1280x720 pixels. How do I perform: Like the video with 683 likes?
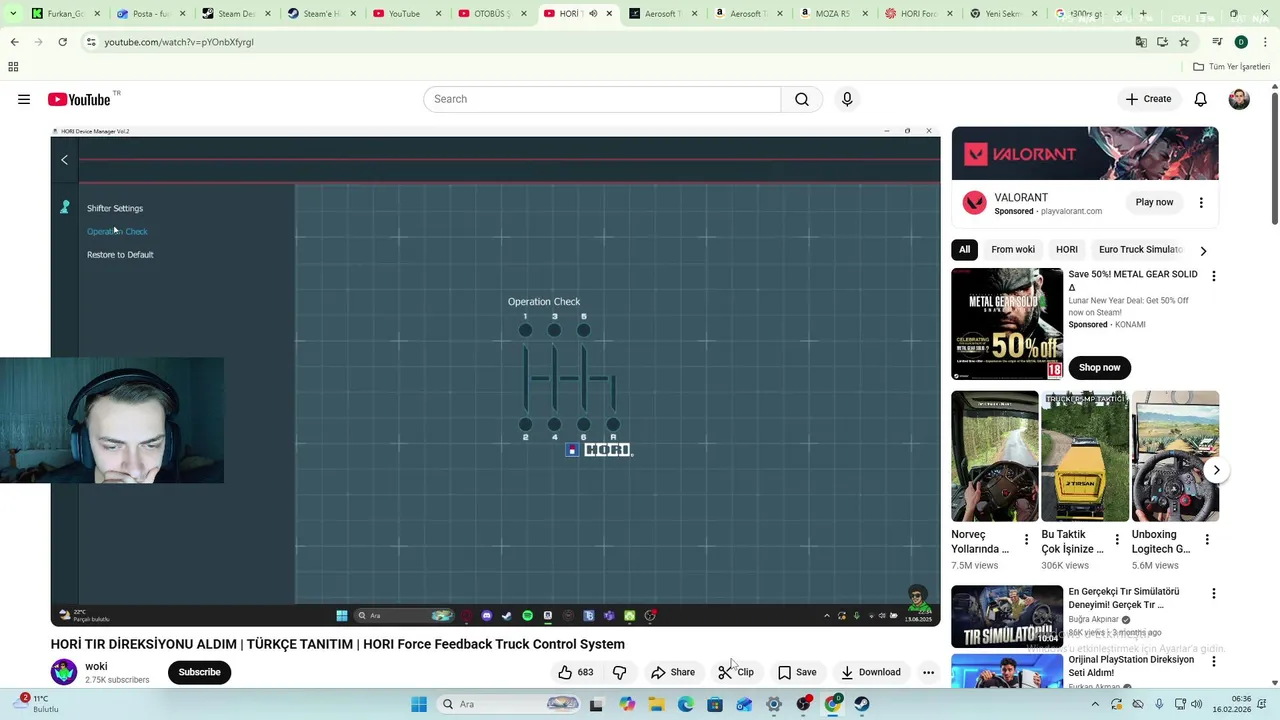576,672
